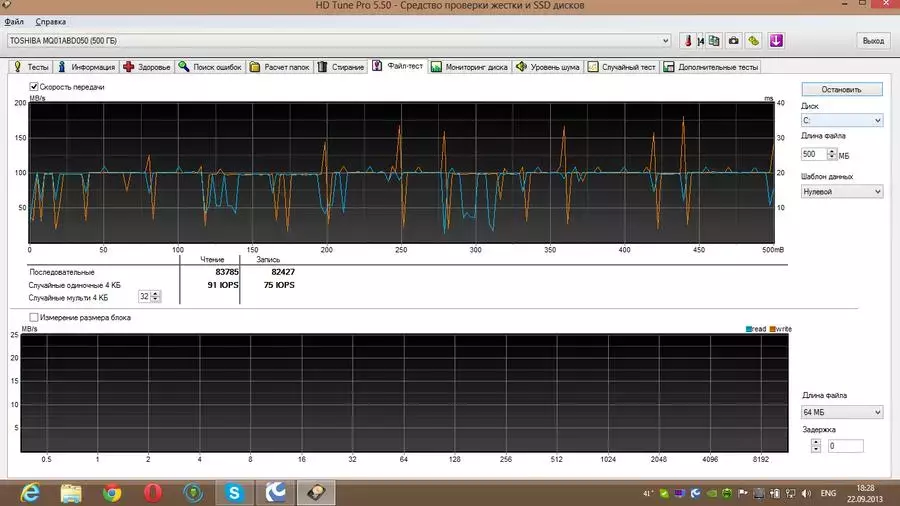Click the Последовательные row label
The image size is (900, 506).
(x=62, y=273)
